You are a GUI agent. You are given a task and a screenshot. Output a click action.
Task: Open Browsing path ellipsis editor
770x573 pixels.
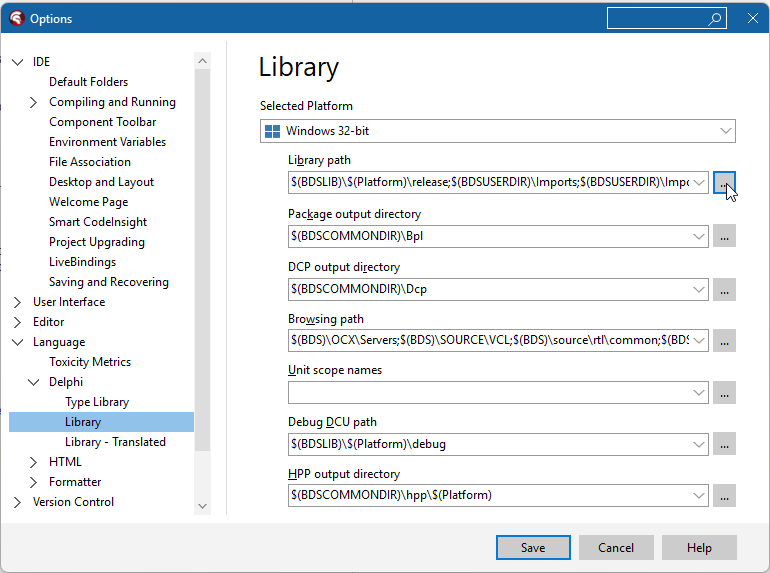(724, 341)
